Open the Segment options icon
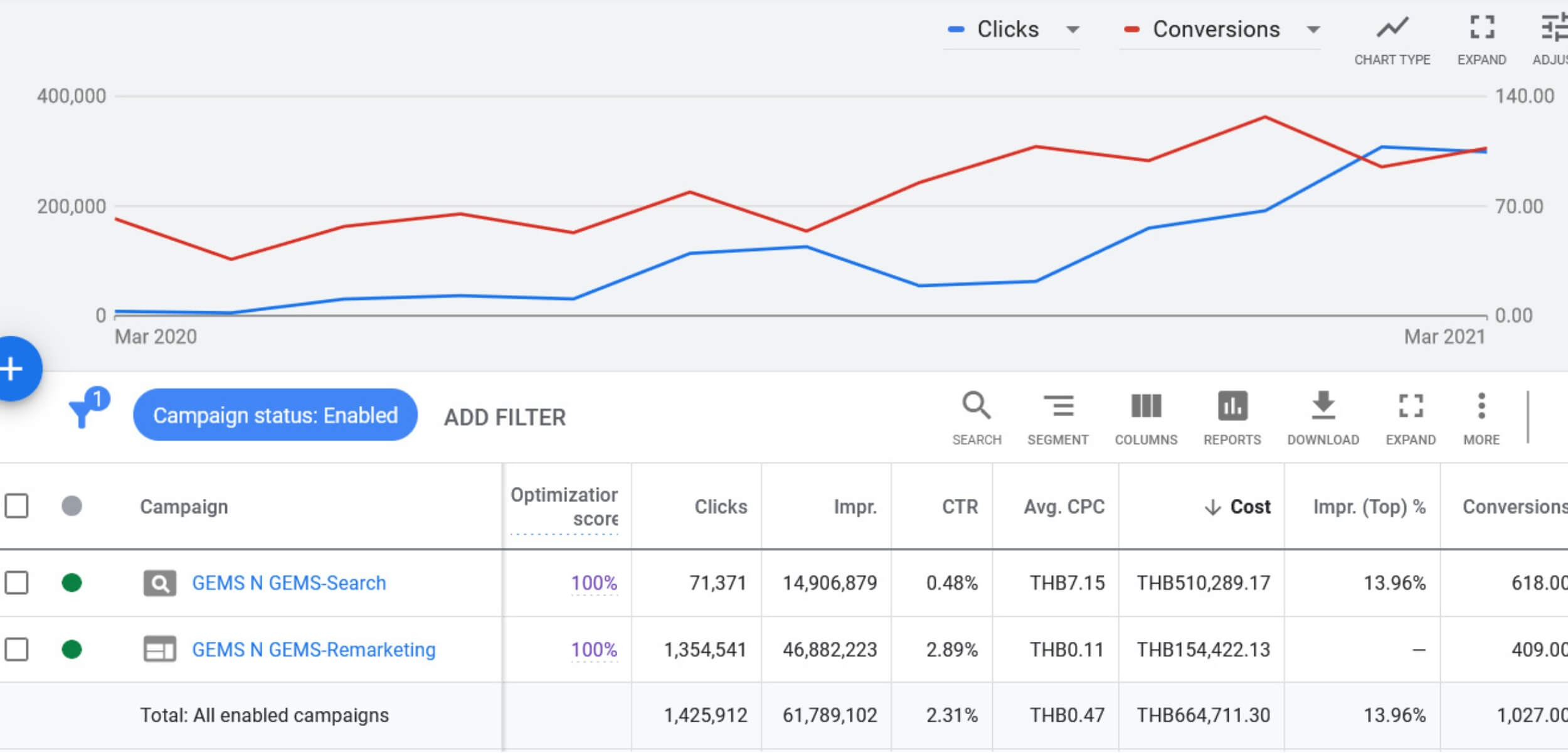1568x753 pixels. [x=1057, y=407]
